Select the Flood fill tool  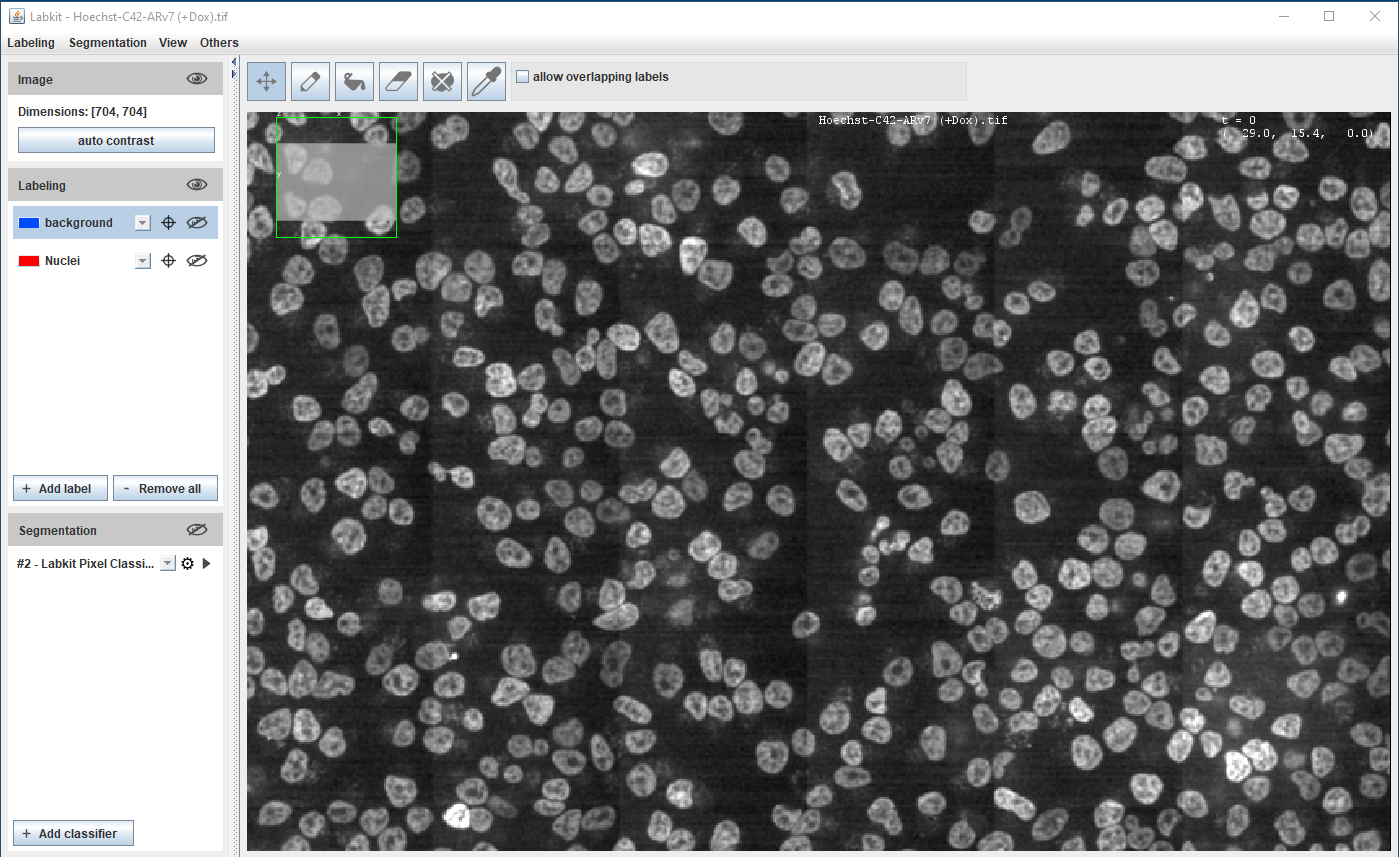click(x=354, y=82)
